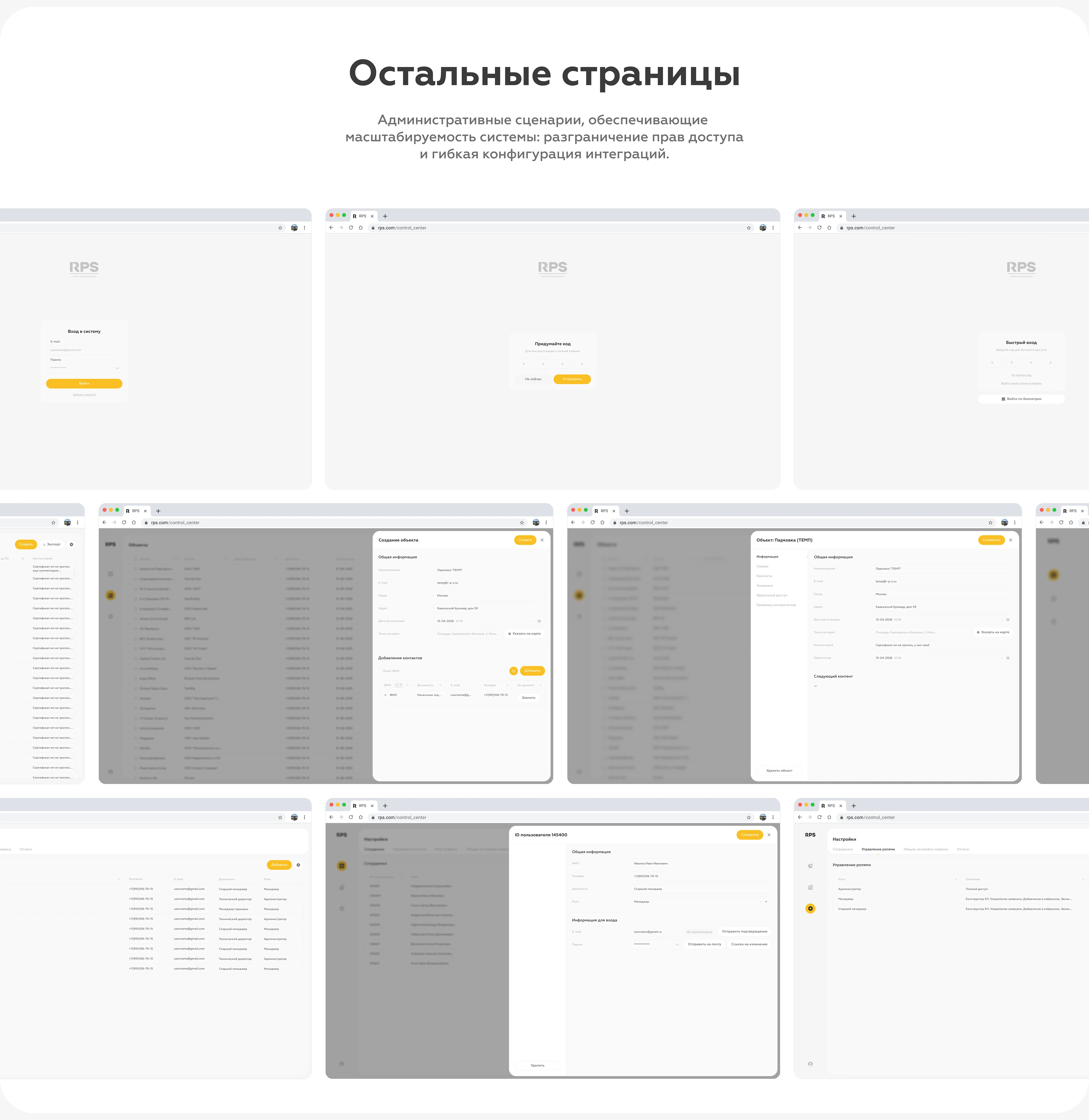The image size is (1089, 1120).
Task: Click Создать in the Создание объекта panel header
Action: 525,540
